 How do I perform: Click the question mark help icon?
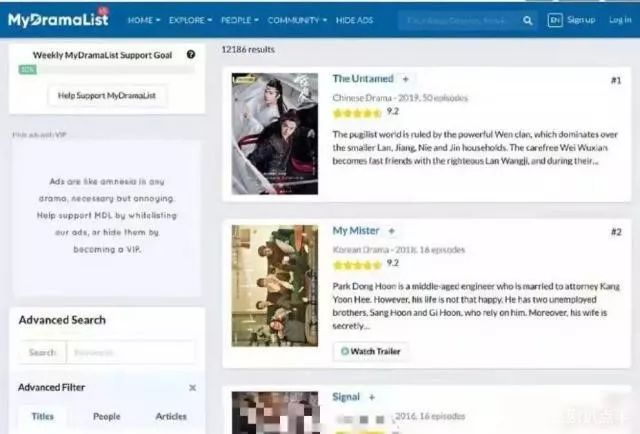point(191,54)
